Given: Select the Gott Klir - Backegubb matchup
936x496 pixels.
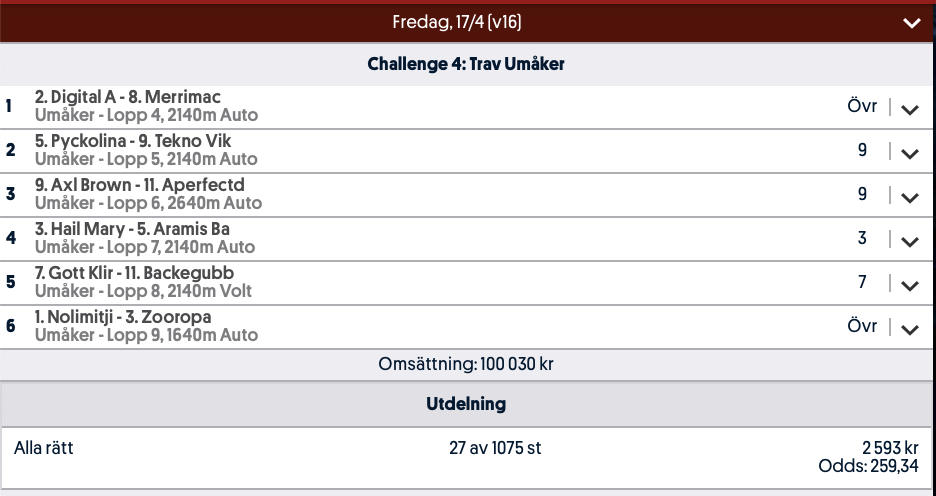Looking at the screenshot, I should click(x=134, y=273).
